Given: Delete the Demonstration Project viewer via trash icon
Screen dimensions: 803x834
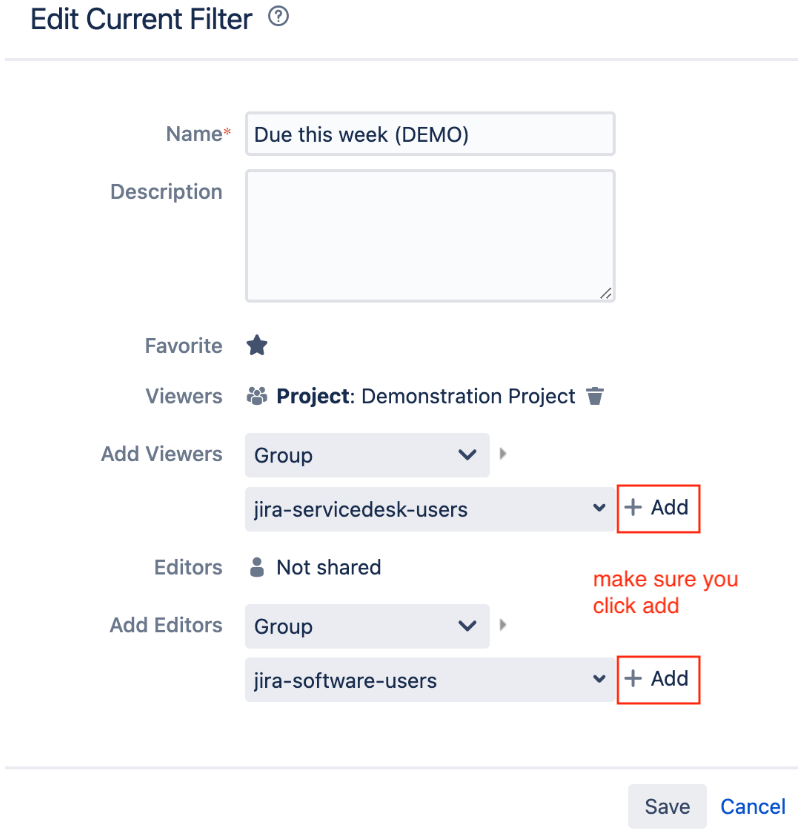Looking at the screenshot, I should pyautogui.click(x=595, y=396).
